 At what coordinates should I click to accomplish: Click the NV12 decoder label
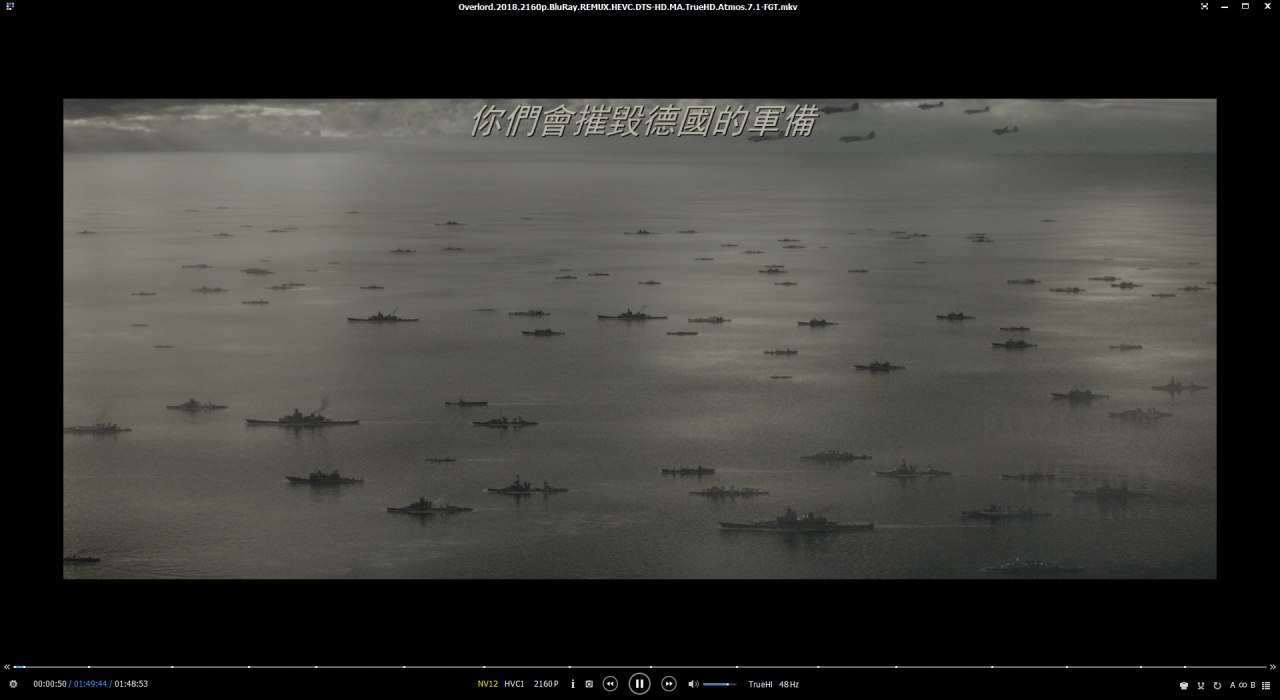click(487, 684)
